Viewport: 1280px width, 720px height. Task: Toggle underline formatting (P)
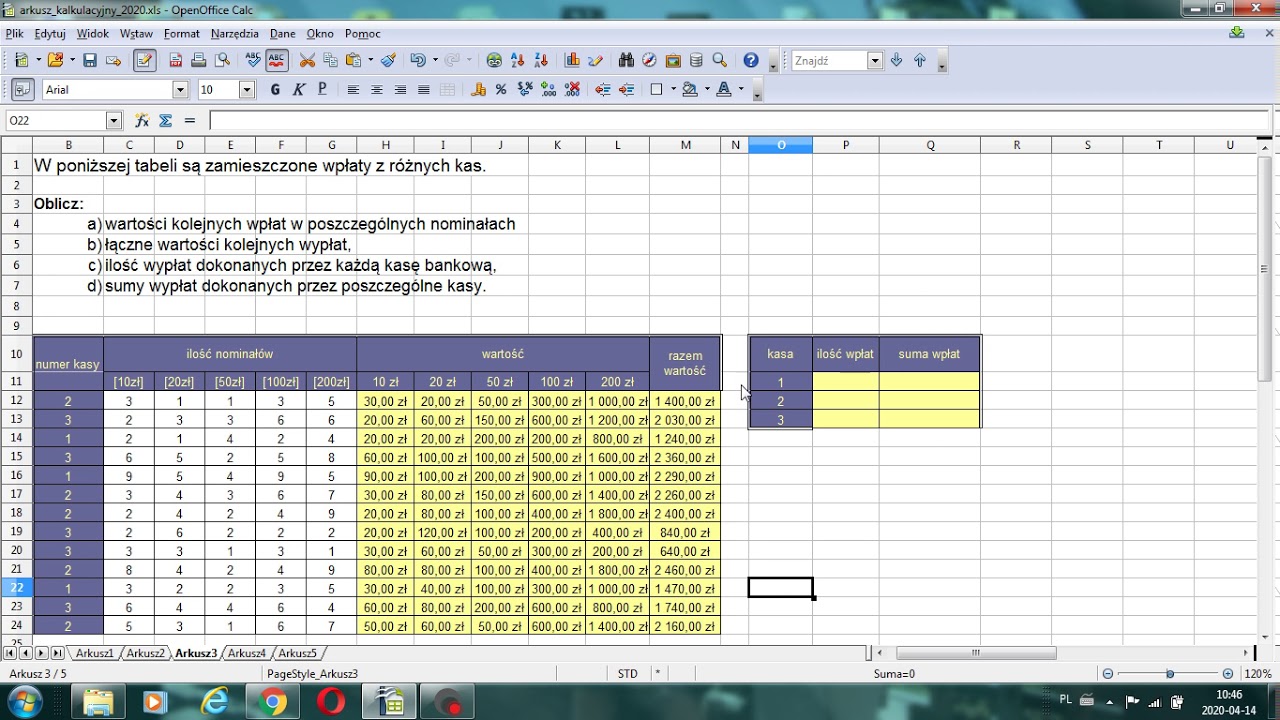click(x=322, y=89)
